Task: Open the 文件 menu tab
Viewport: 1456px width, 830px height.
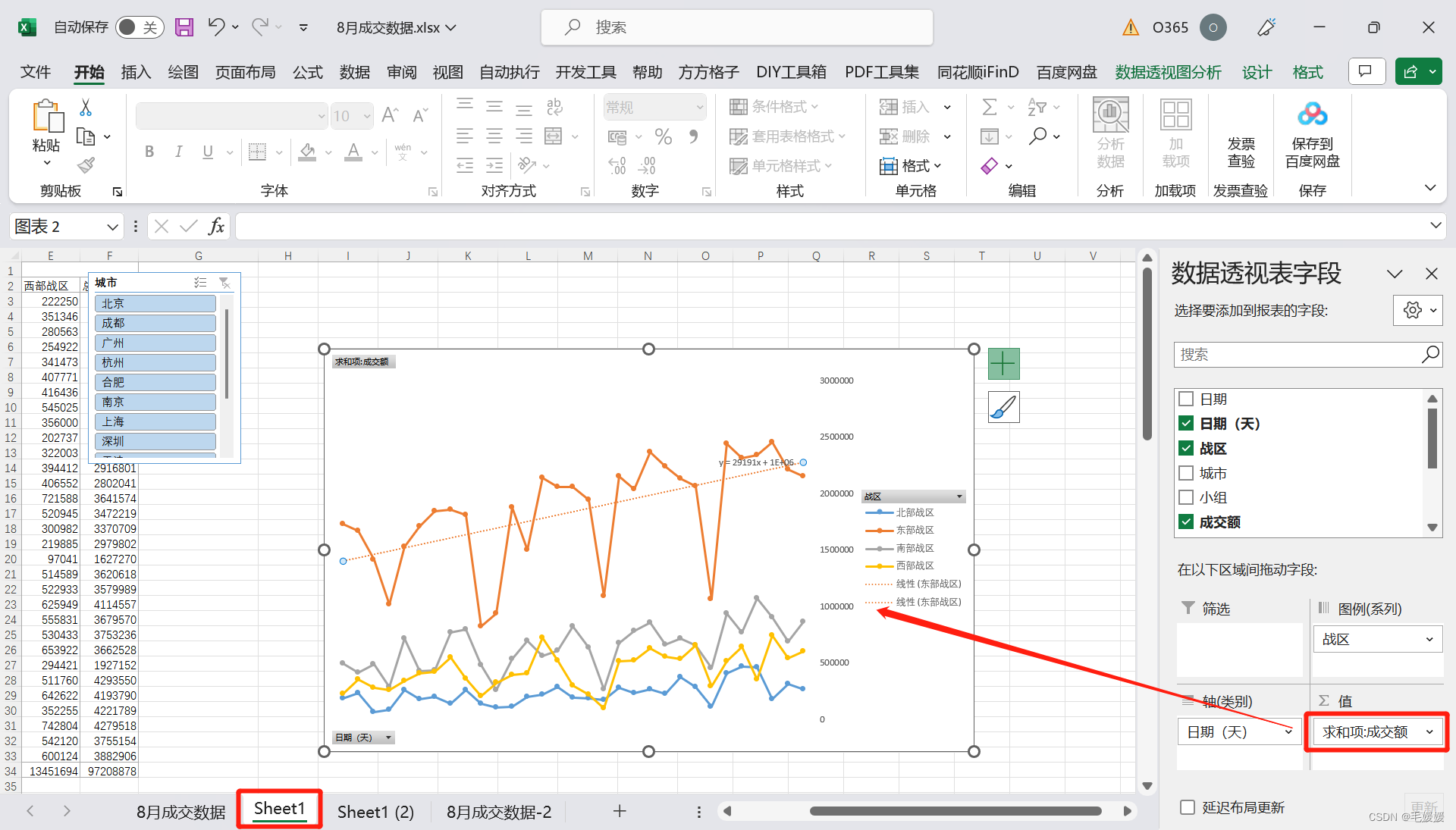Action: (x=36, y=72)
